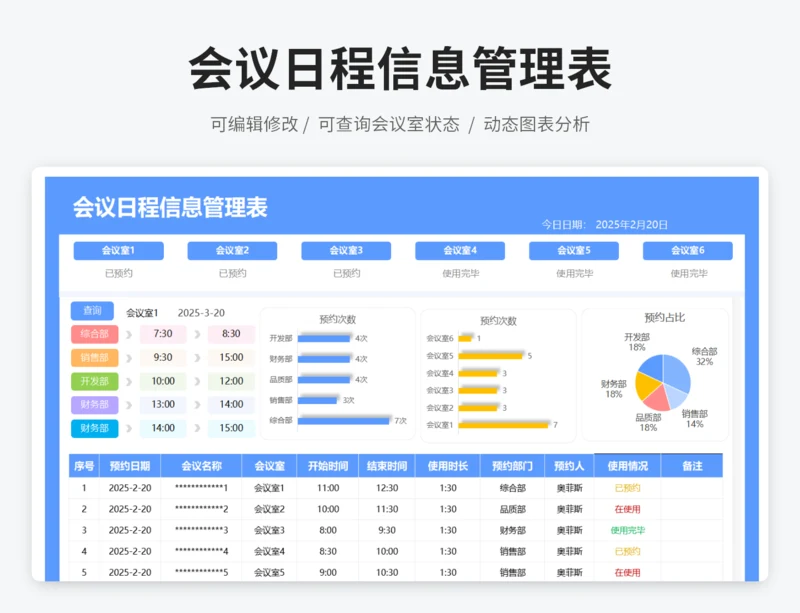Click the 序号 column header
Image resolution: width=800 pixels, height=613 pixels.
tap(84, 466)
